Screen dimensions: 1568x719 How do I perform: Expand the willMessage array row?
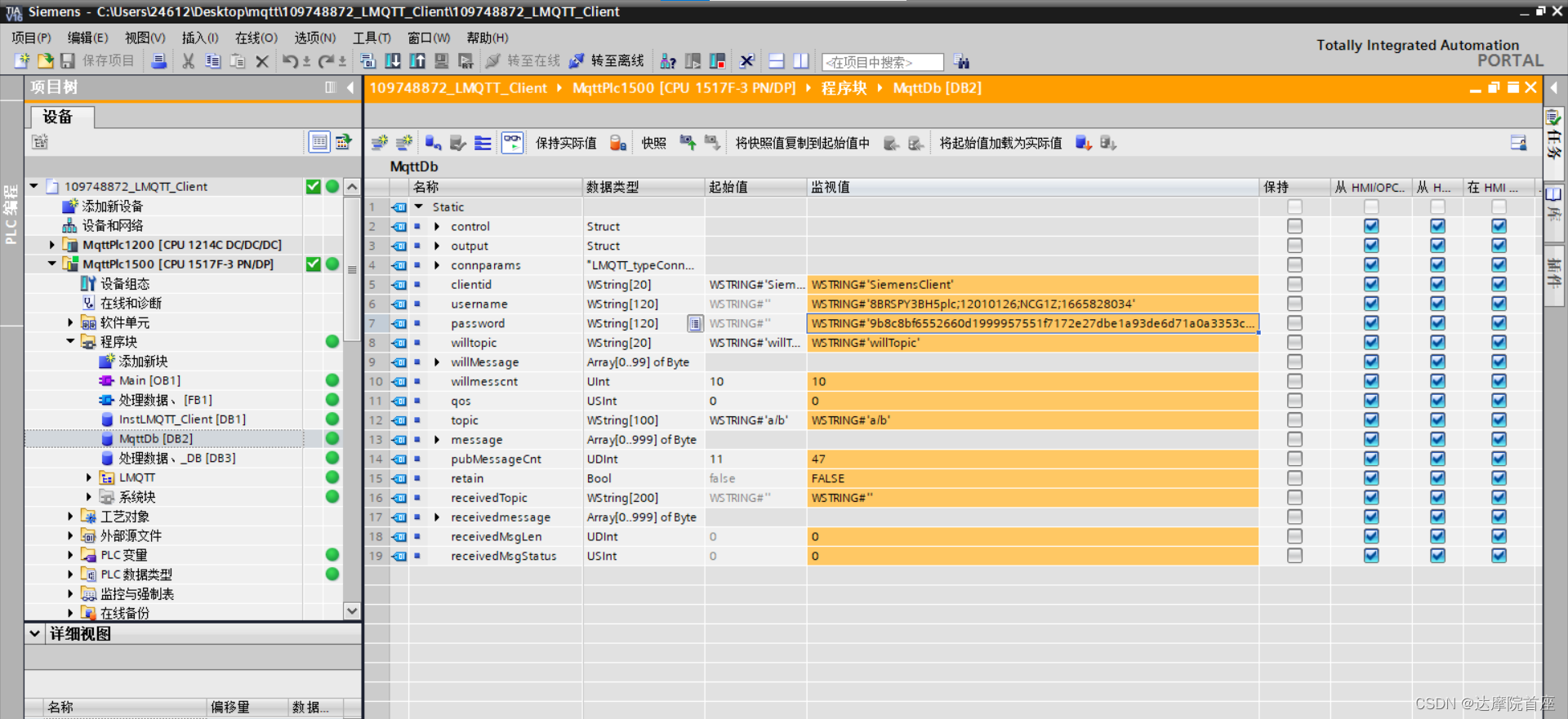437,362
